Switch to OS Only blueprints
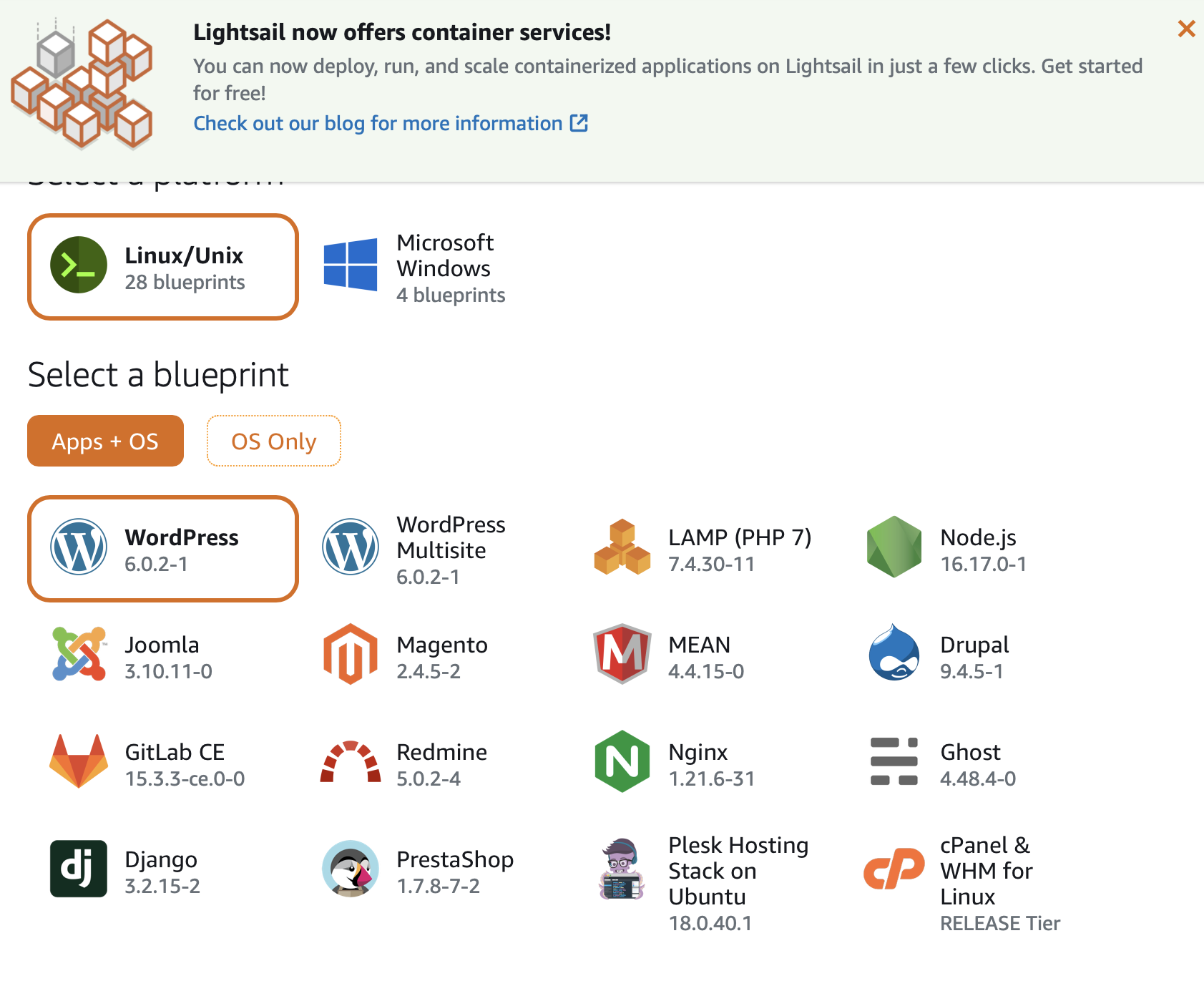This screenshot has width=1204, height=981. click(x=274, y=441)
